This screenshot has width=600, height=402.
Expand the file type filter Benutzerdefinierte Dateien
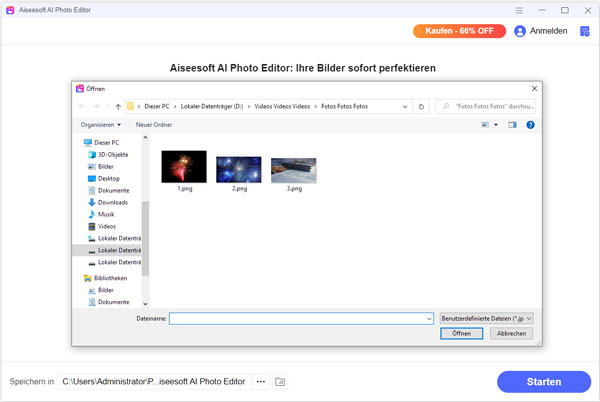click(486, 318)
